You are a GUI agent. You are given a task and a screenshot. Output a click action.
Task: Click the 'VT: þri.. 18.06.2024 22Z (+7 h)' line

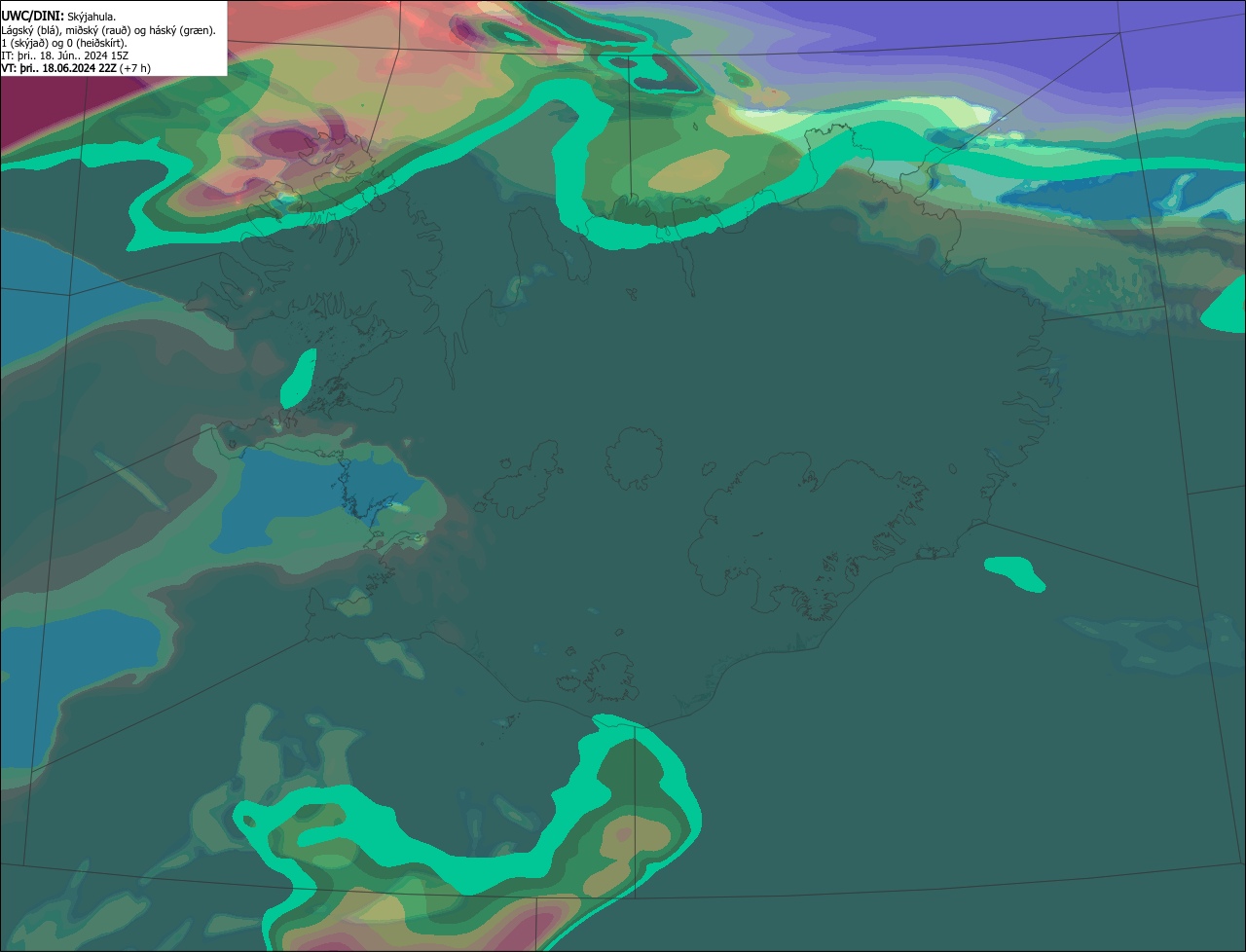coord(76,68)
